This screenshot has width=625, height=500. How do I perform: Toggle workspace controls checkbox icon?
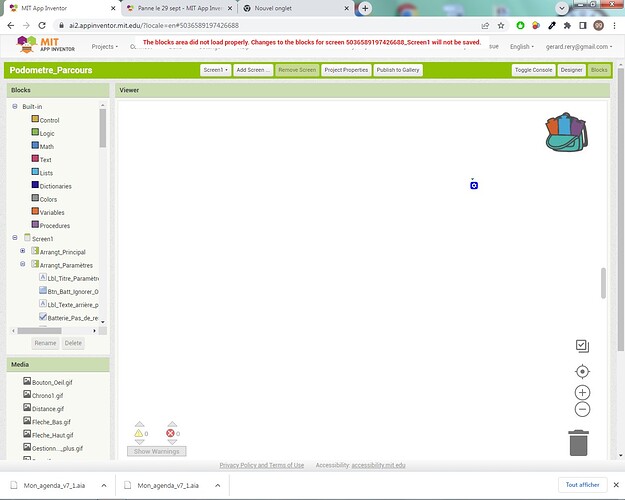(x=582, y=346)
